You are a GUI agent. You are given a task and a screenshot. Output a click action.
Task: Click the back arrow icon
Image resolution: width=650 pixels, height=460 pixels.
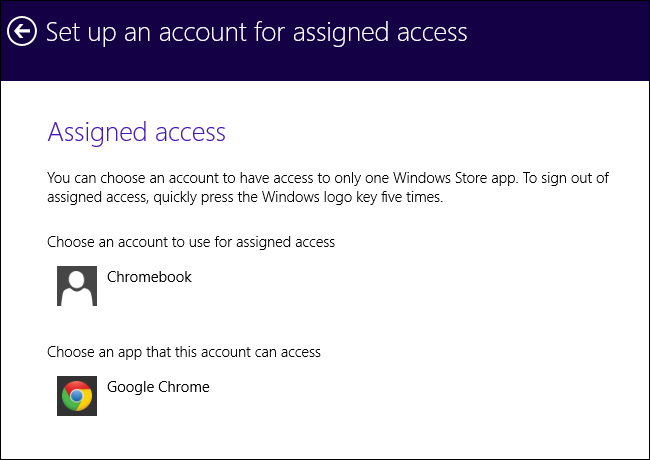[21, 31]
